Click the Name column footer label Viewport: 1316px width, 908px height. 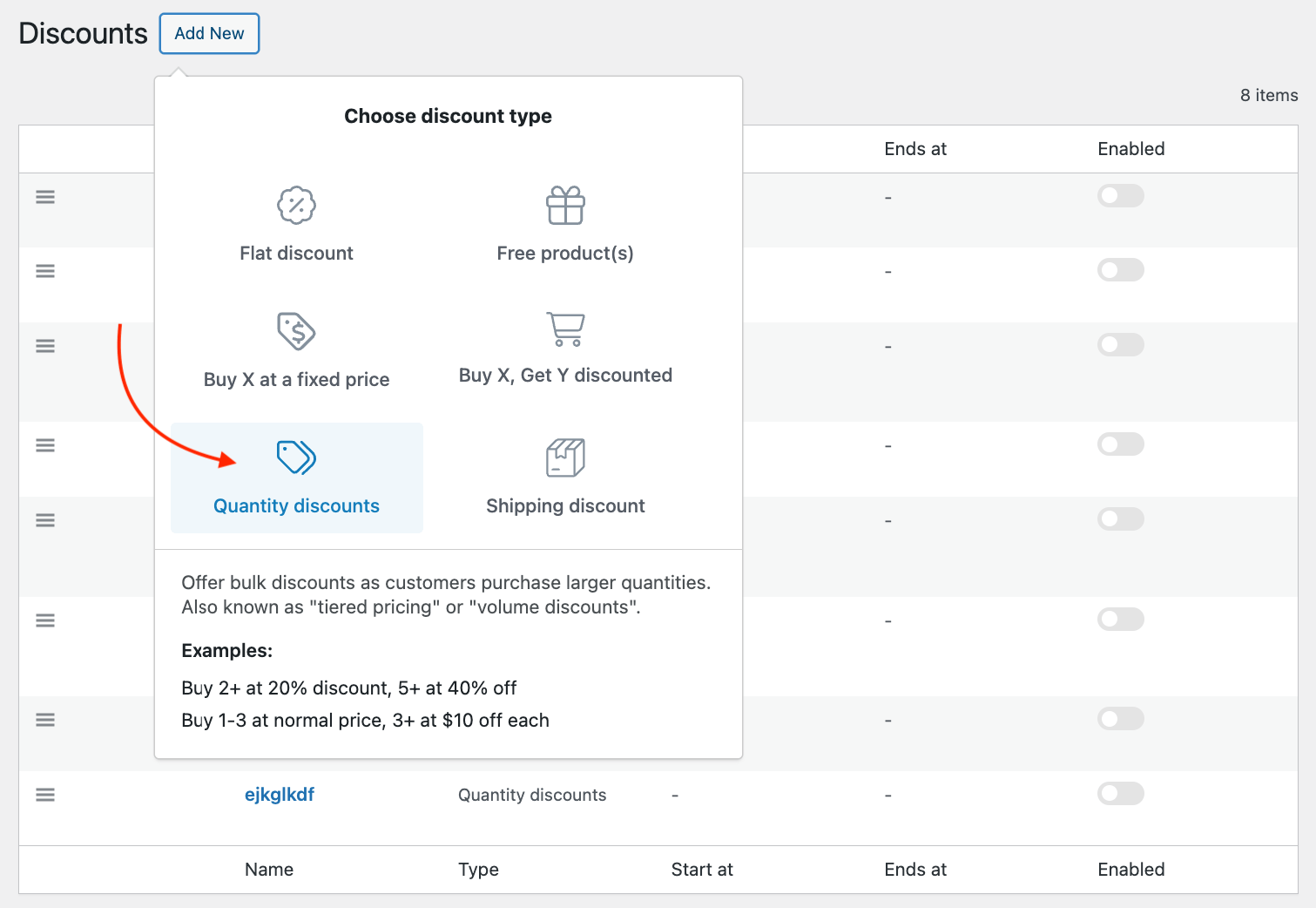[269, 870]
